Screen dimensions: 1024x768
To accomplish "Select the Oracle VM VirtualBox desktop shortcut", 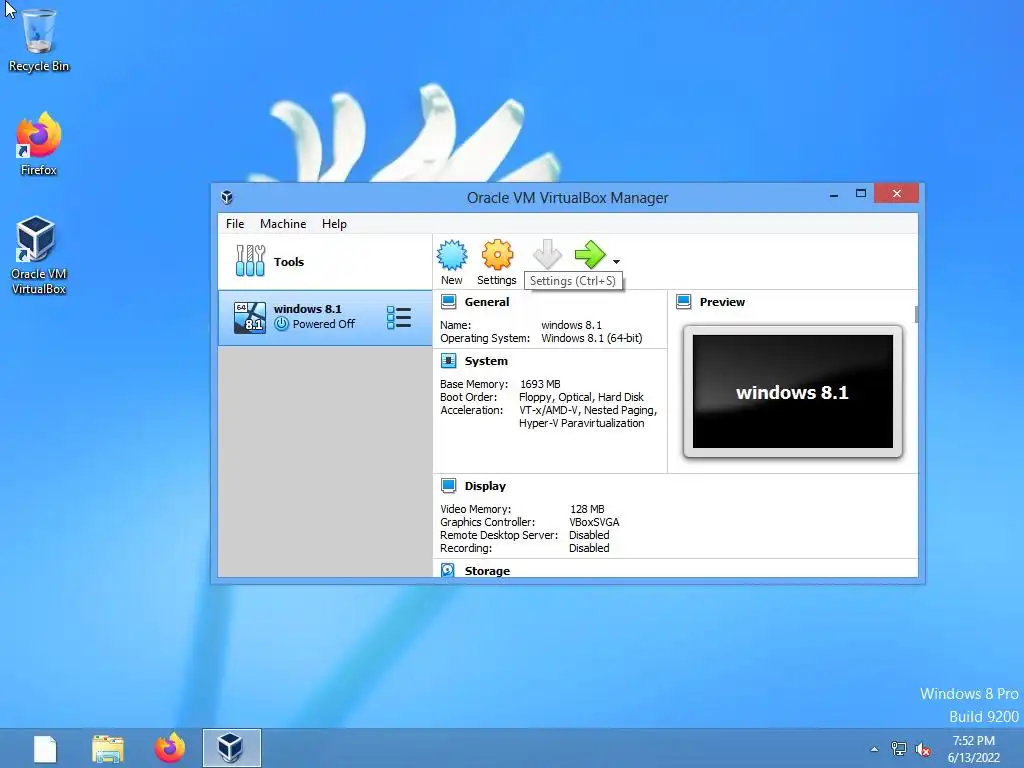I will point(39,255).
